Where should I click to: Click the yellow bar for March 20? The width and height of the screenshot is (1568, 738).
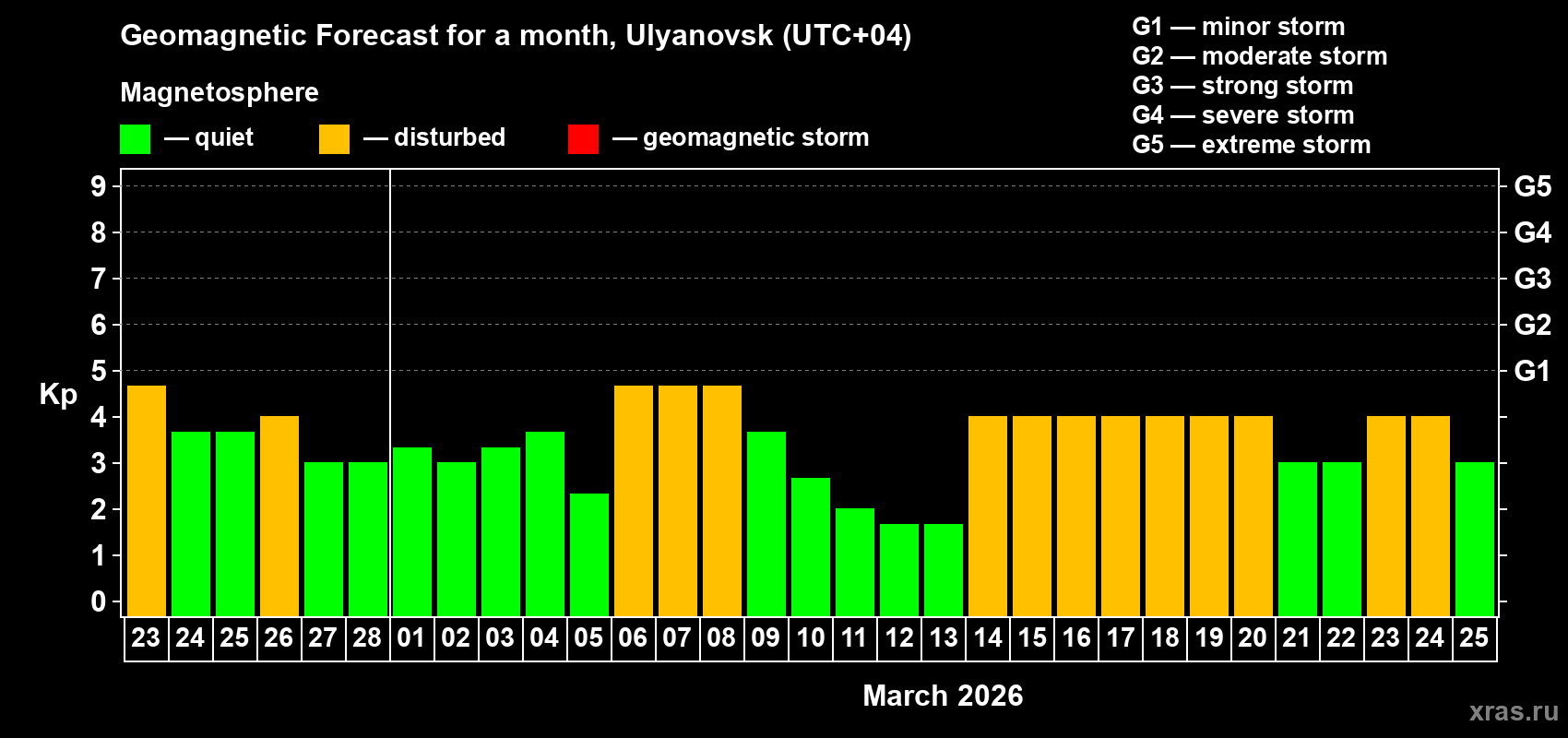(1253, 517)
